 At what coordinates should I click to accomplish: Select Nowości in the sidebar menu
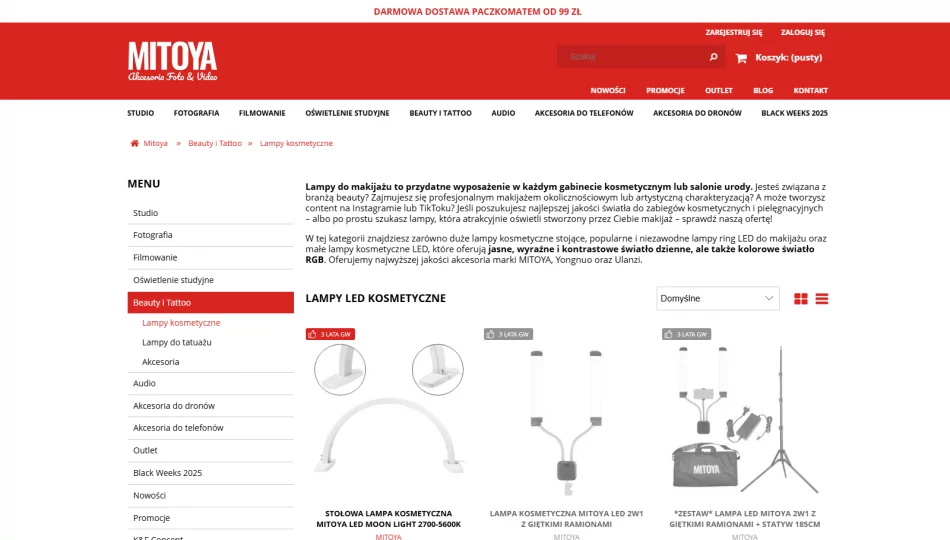[x=210, y=496]
